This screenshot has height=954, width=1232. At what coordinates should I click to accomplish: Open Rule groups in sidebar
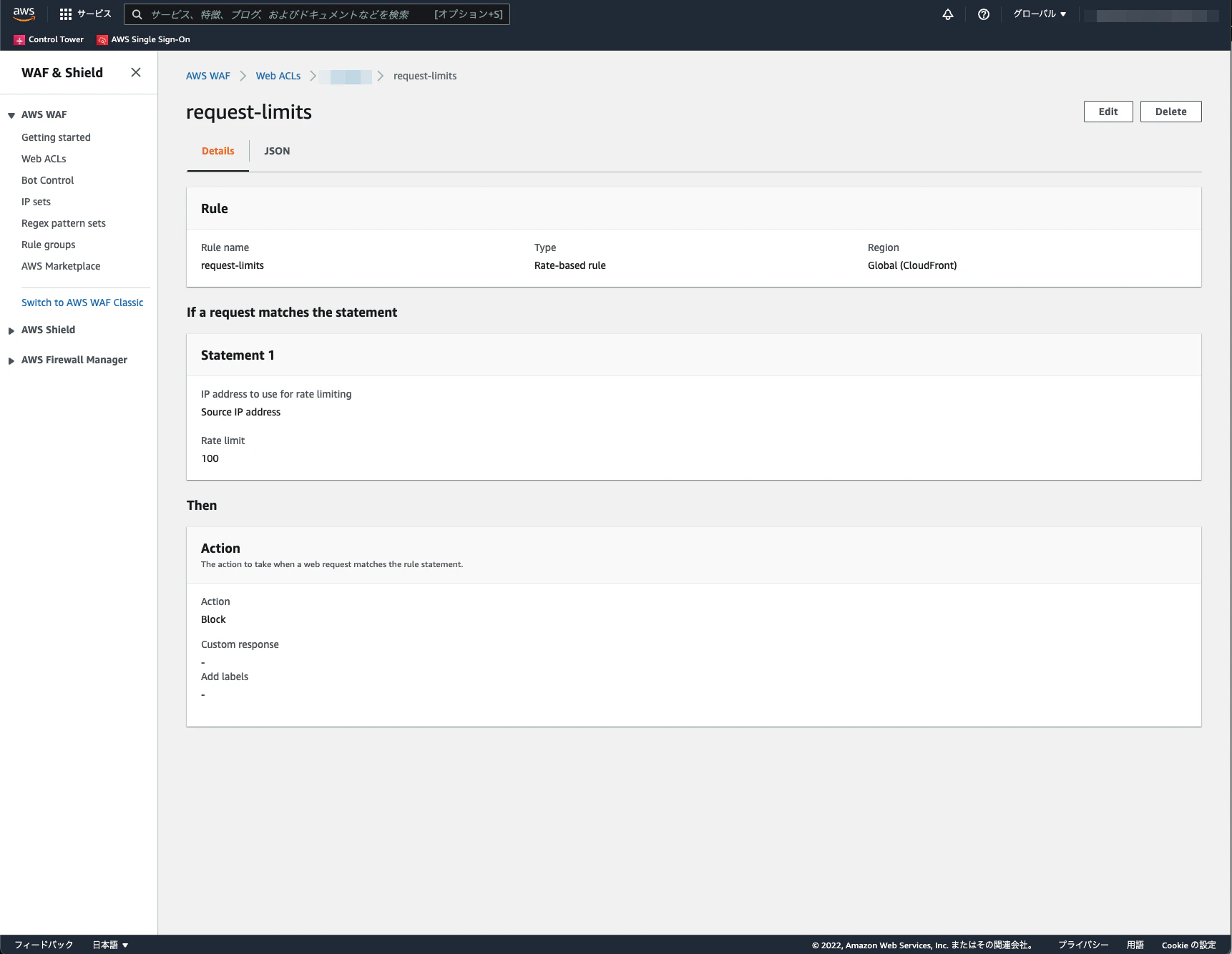pos(49,245)
